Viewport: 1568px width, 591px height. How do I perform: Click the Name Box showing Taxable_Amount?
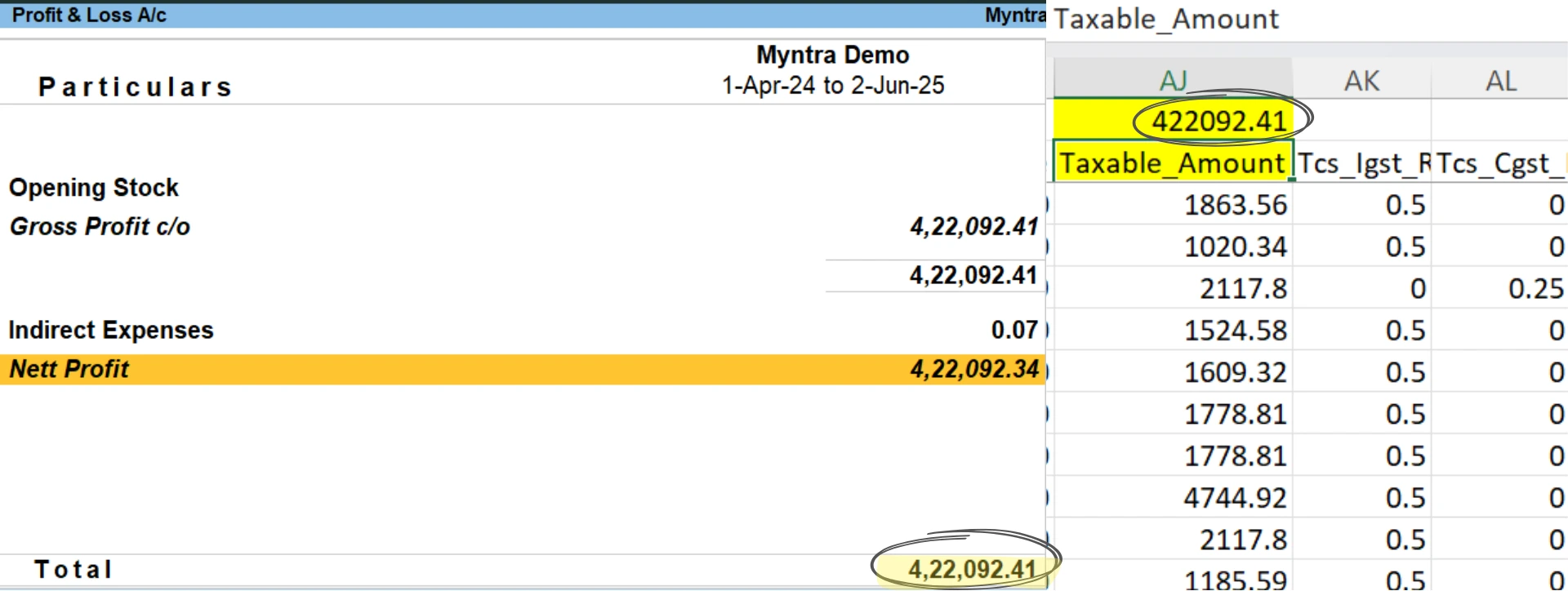(1166, 19)
